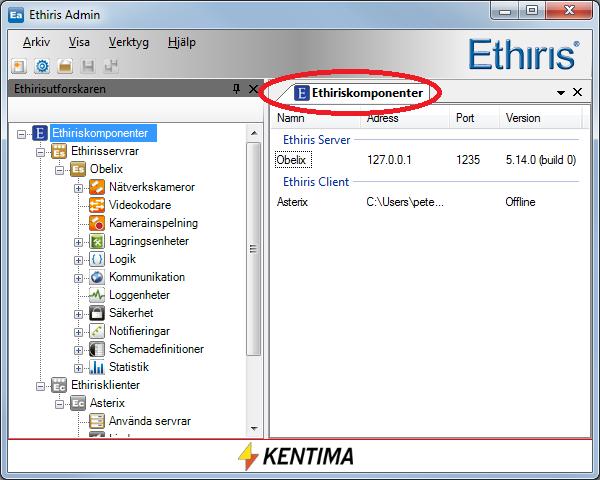600x480 pixels.
Task: Open the document tab list dropdown arrow
Action: pyautogui.click(x=561, y=93)
